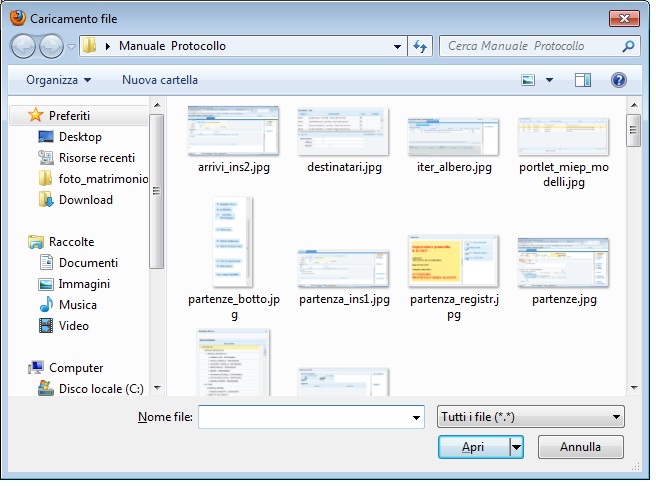Select Musica library in sidebar
Image resolution: width=656 pixels, height=486 pixels.
coord(77,305)
